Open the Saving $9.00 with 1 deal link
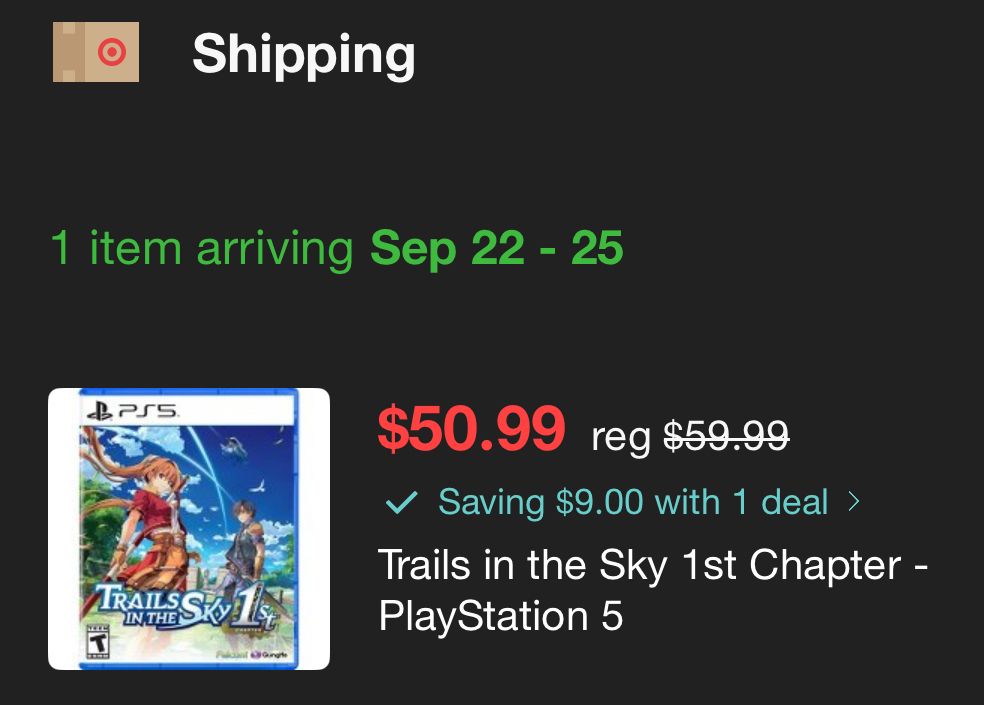 [x=632, y=502]
